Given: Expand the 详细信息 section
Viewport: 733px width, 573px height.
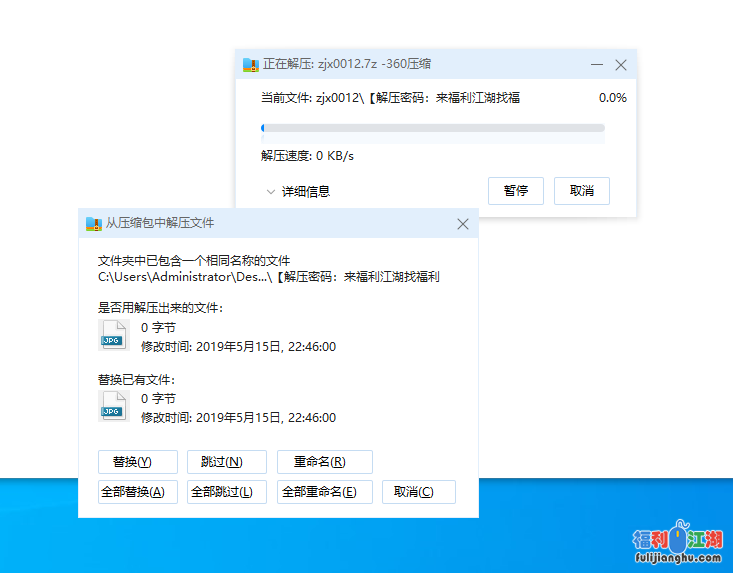Looking at the screenshot, I should coord(298,191).
